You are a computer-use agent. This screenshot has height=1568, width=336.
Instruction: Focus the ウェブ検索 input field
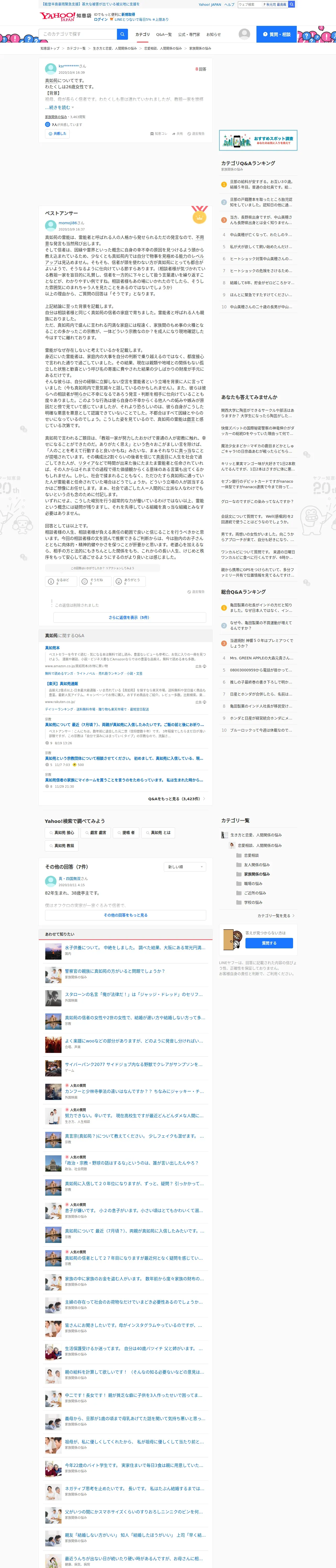pos(249,4)
